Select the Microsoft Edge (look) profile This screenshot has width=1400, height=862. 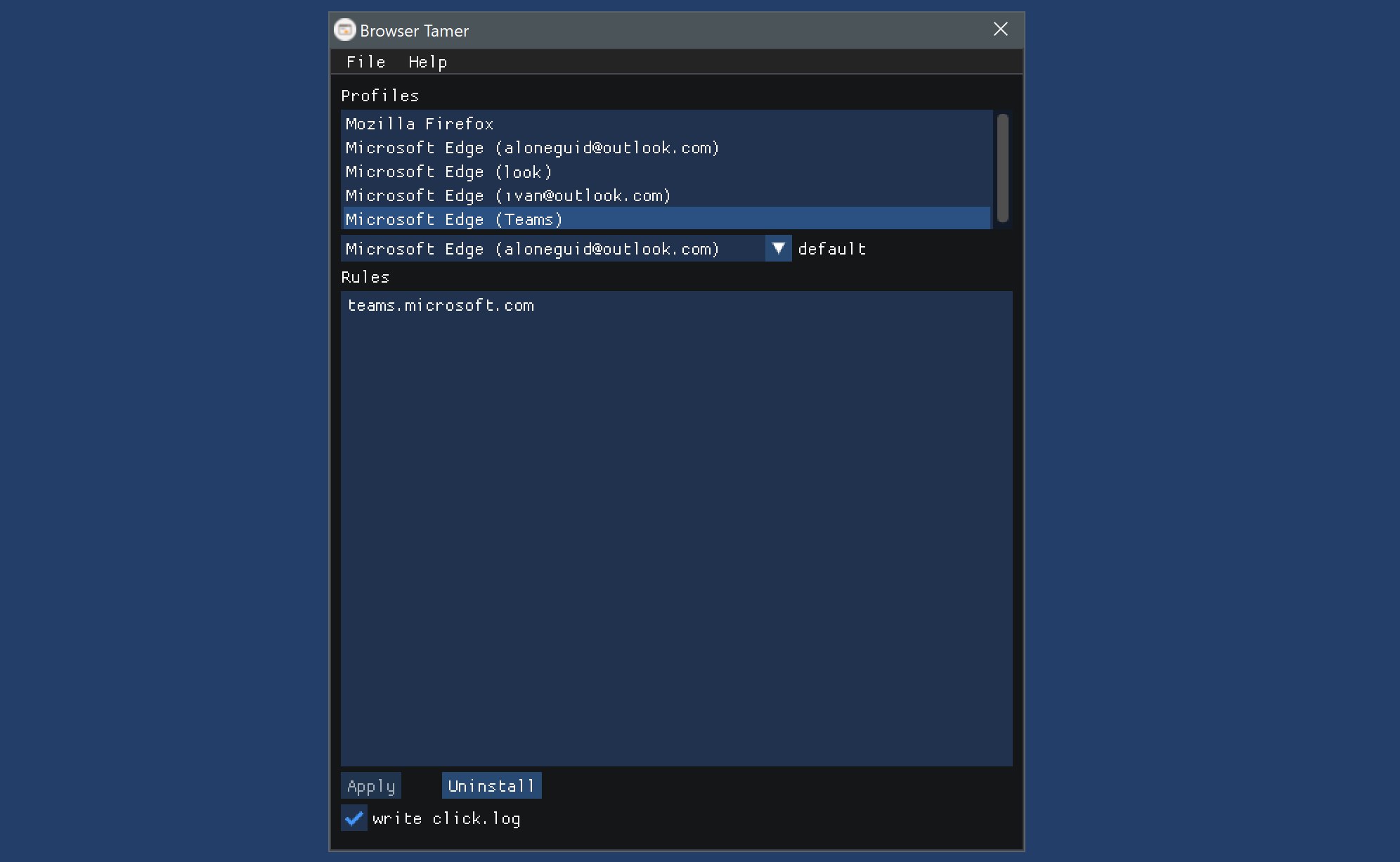click(x=666, y=172)
